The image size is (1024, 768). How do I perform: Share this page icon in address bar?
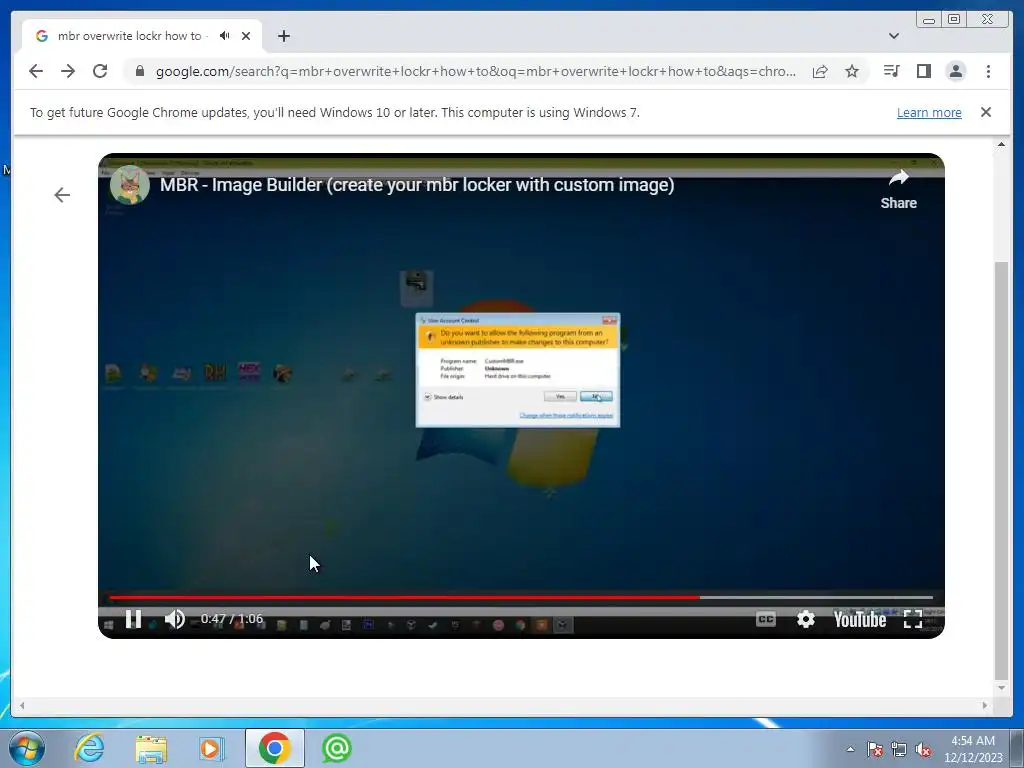[x=820, y=71]
